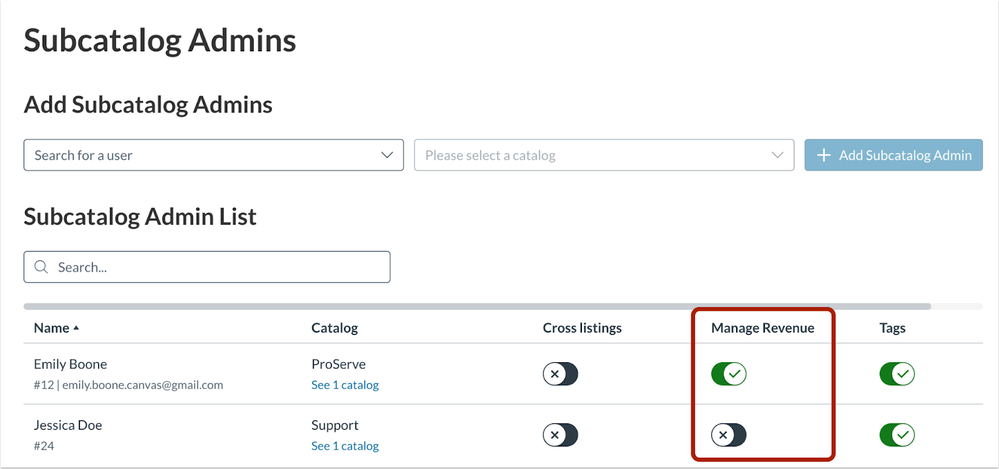Turn off Tags for Emily Boone

click(x=897, y=374)
